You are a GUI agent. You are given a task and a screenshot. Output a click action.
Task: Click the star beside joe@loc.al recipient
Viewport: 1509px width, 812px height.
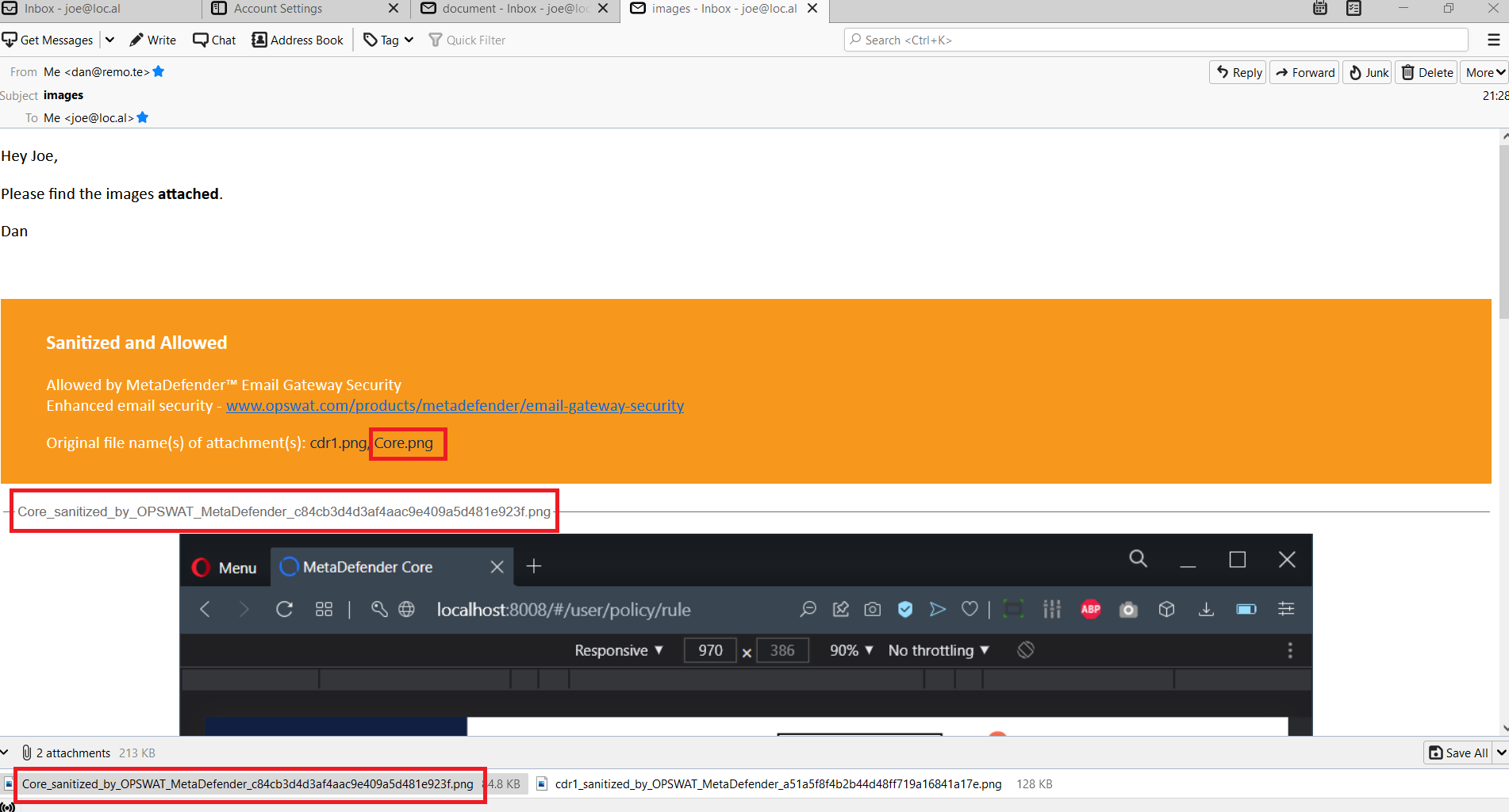tap(143, 117)
